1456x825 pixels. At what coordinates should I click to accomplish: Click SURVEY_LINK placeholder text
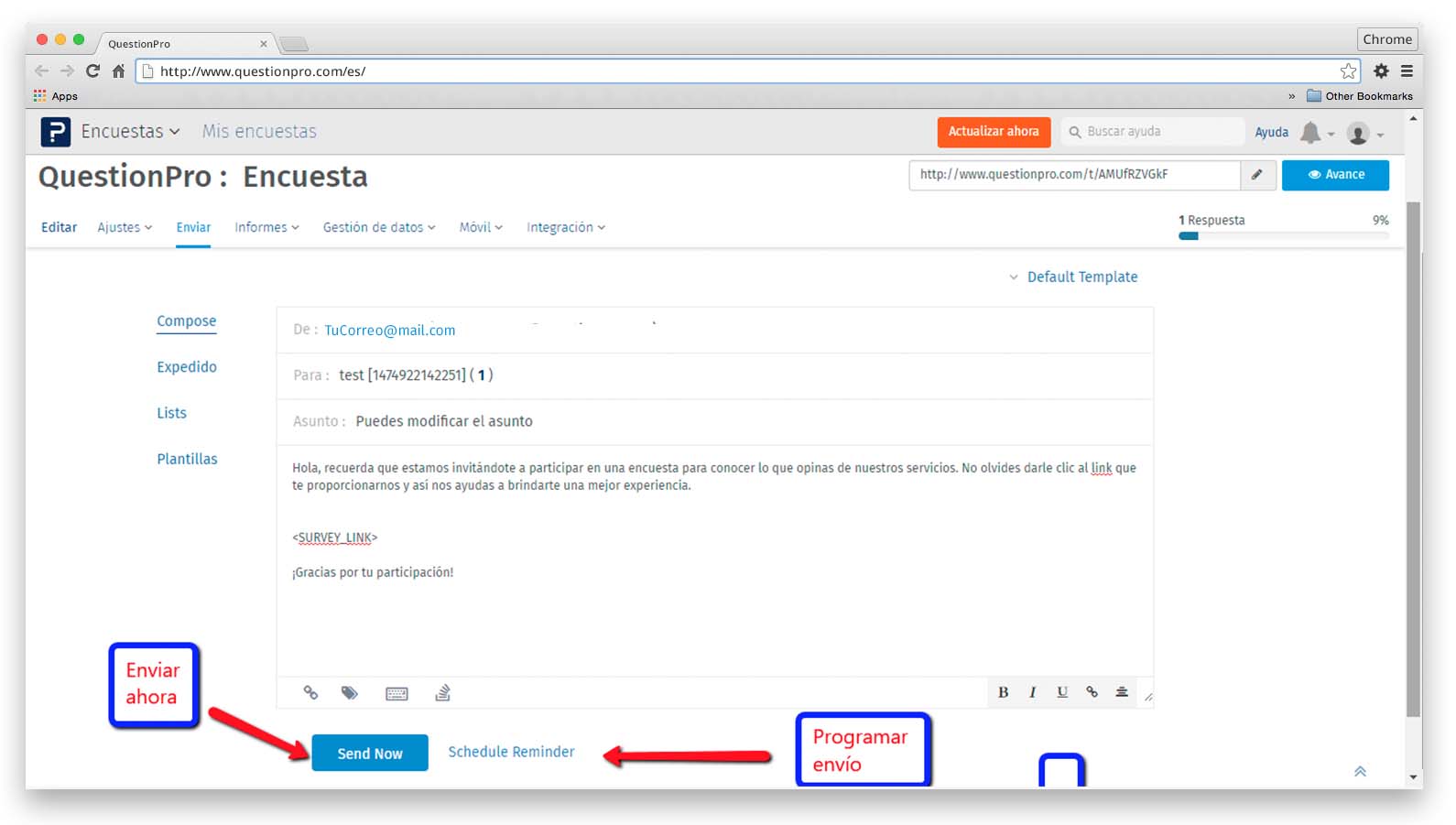tap(335, 537)
